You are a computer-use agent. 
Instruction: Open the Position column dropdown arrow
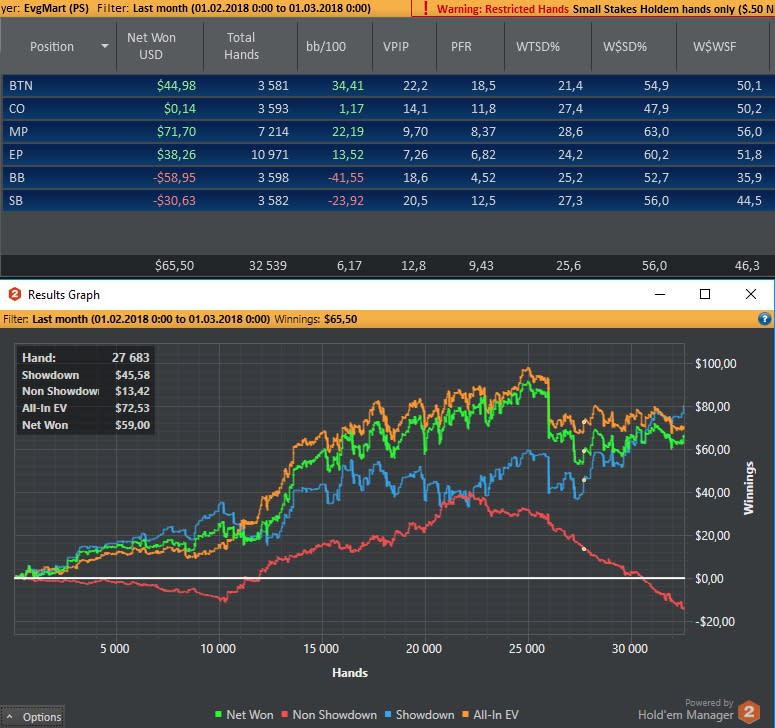(x=104, y=46)
